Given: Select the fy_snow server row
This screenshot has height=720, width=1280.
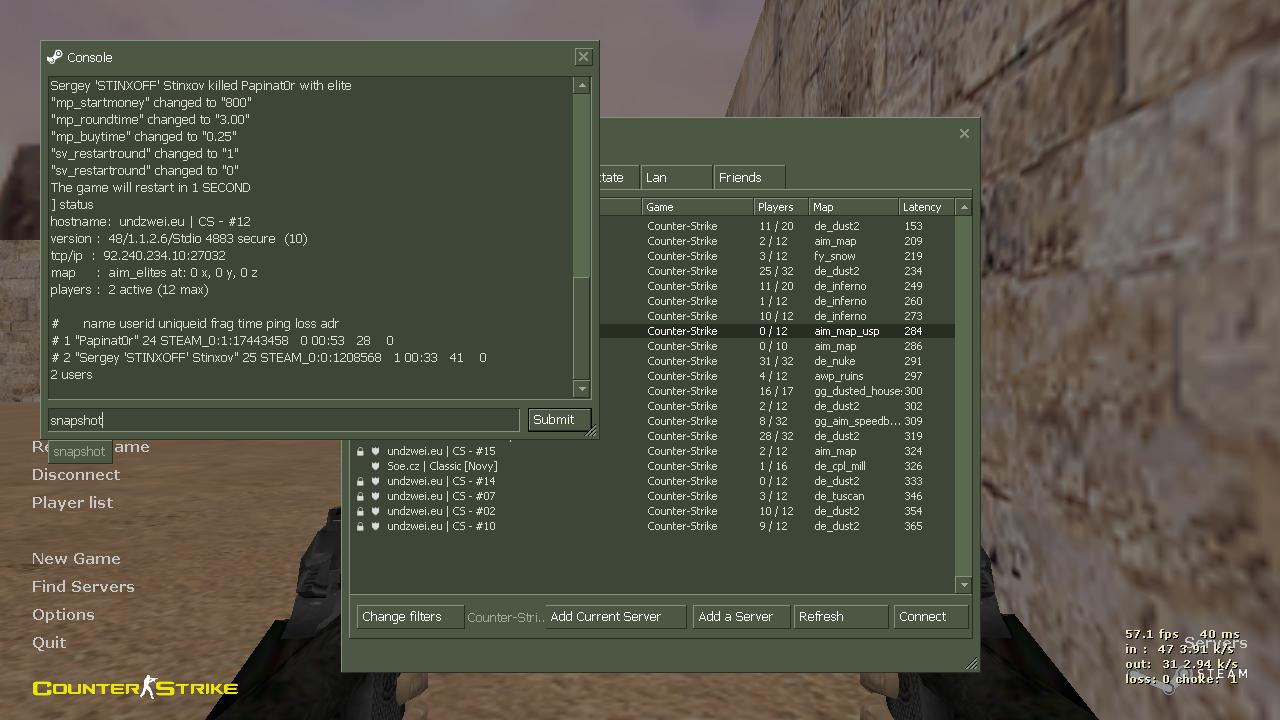Looking at the screenshot, I should [777, 256].
